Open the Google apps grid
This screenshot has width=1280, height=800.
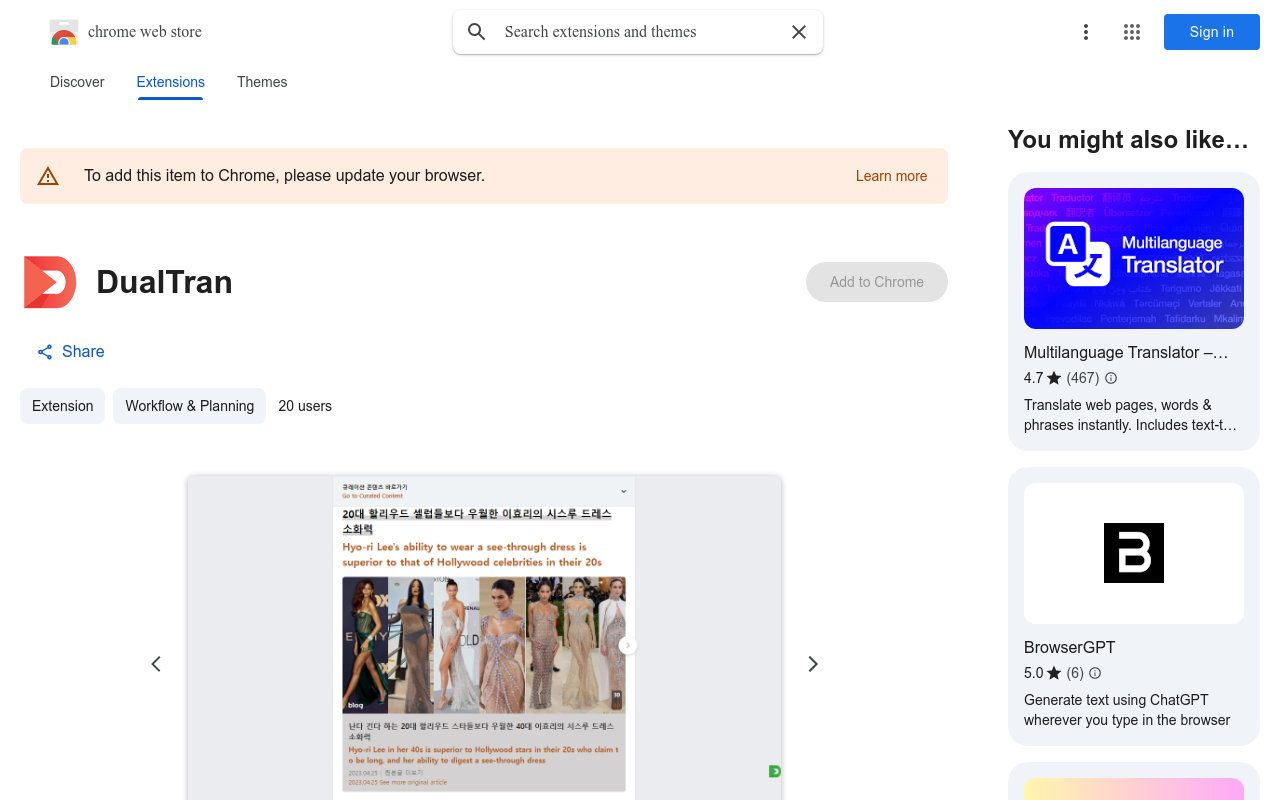tap(1132, 32)
